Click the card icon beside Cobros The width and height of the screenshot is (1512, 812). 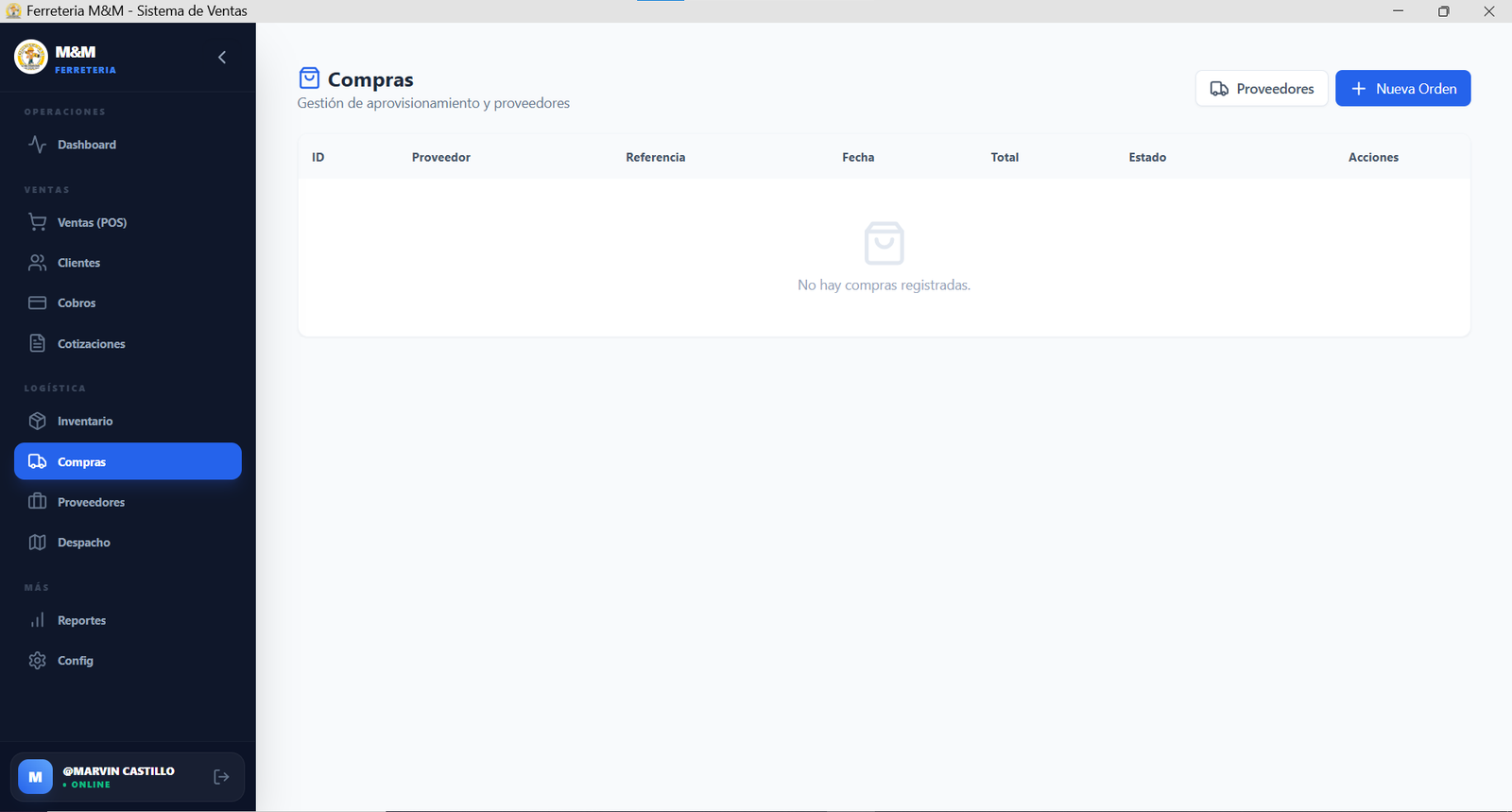(37, 303)
